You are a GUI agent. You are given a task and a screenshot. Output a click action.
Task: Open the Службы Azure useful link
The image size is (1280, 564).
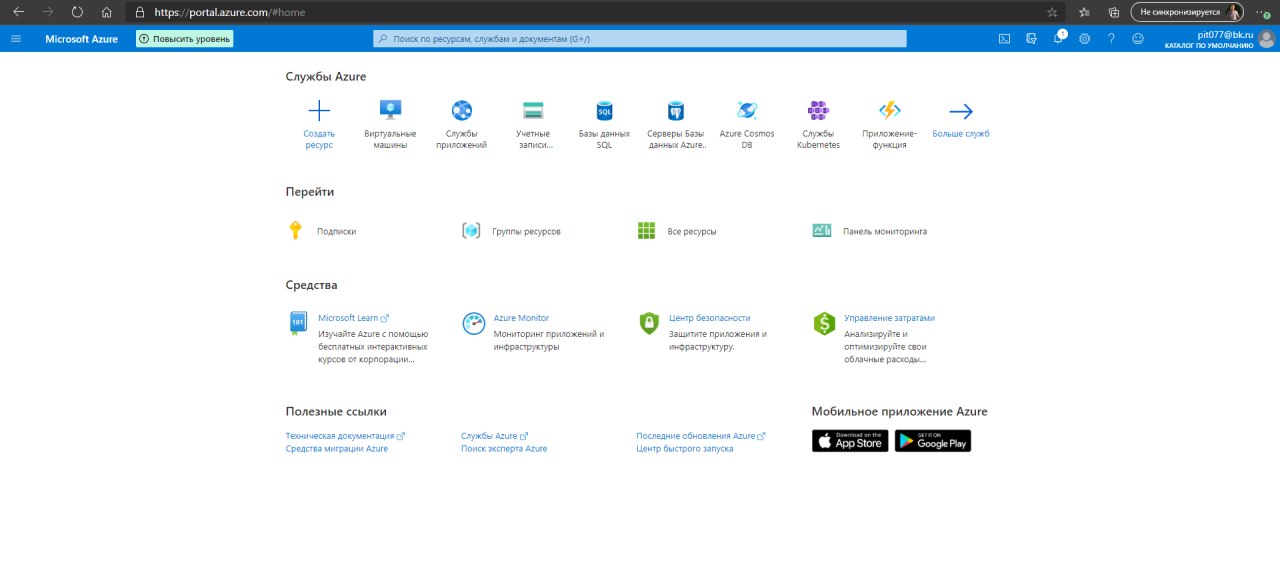[x=494, y=436]
